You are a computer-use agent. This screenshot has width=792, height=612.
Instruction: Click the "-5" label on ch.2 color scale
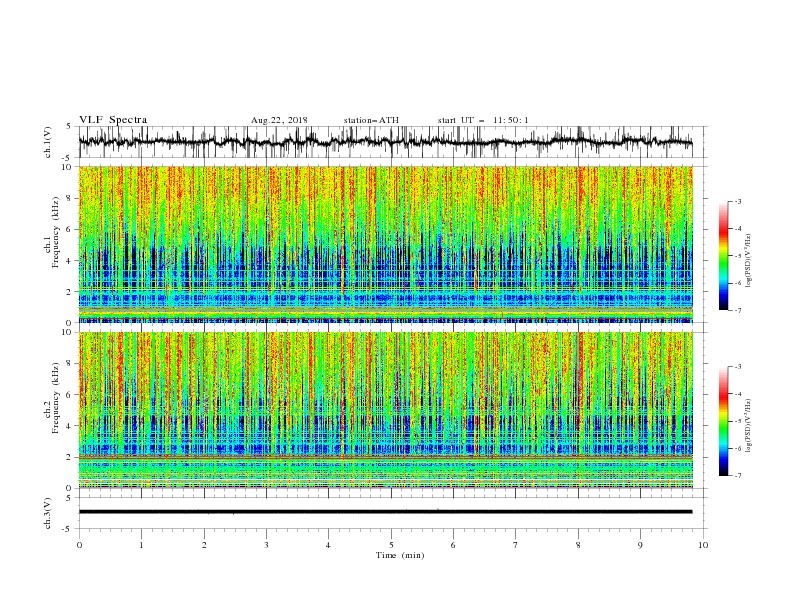738,421
